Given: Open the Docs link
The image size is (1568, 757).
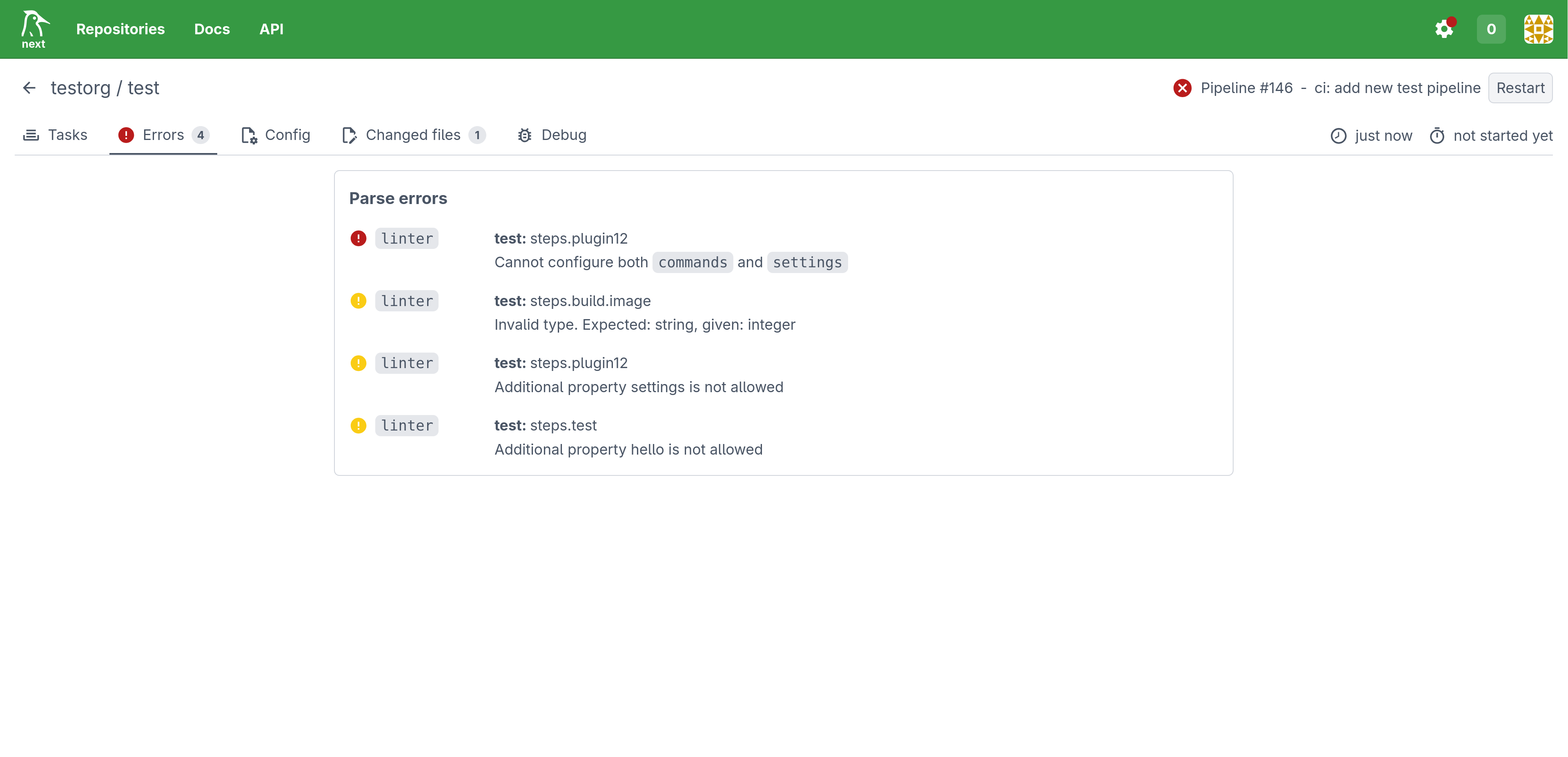Looking at the screenshot, I should click(x=212, y=29).
